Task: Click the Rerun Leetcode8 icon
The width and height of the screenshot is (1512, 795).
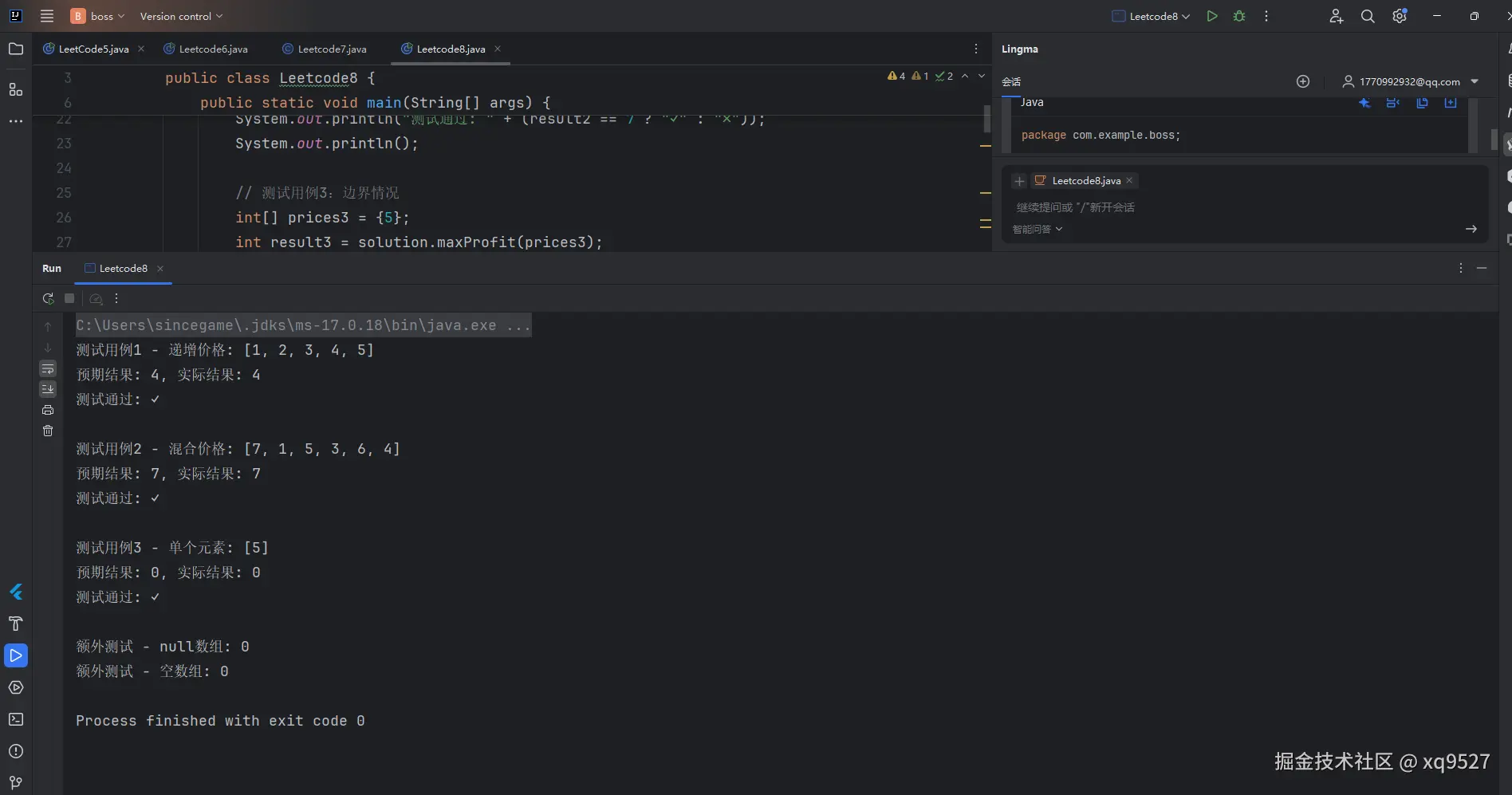Action: pyautogui.click(x=48, y=298)
